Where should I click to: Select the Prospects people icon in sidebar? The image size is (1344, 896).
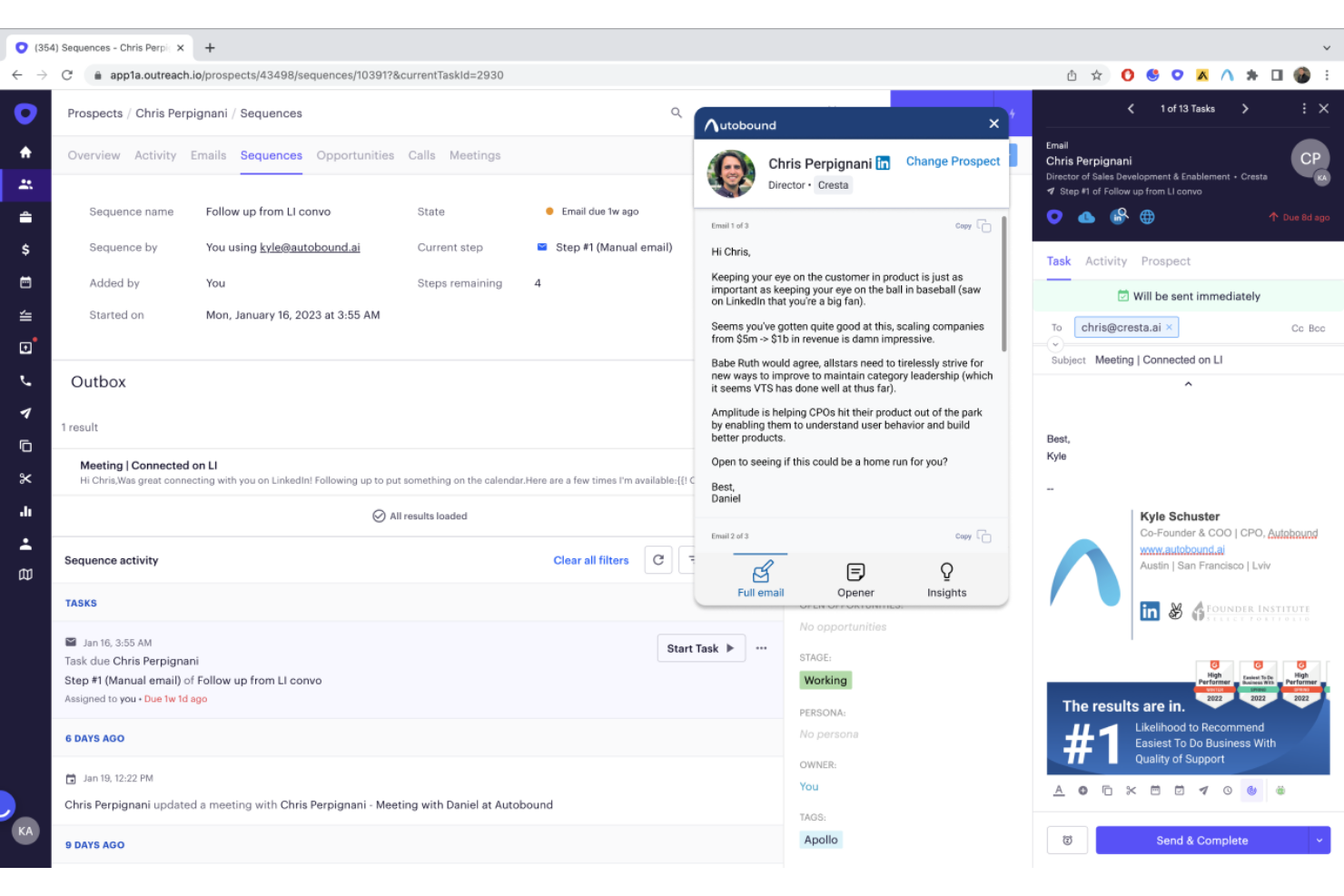(x=25, y=184)
